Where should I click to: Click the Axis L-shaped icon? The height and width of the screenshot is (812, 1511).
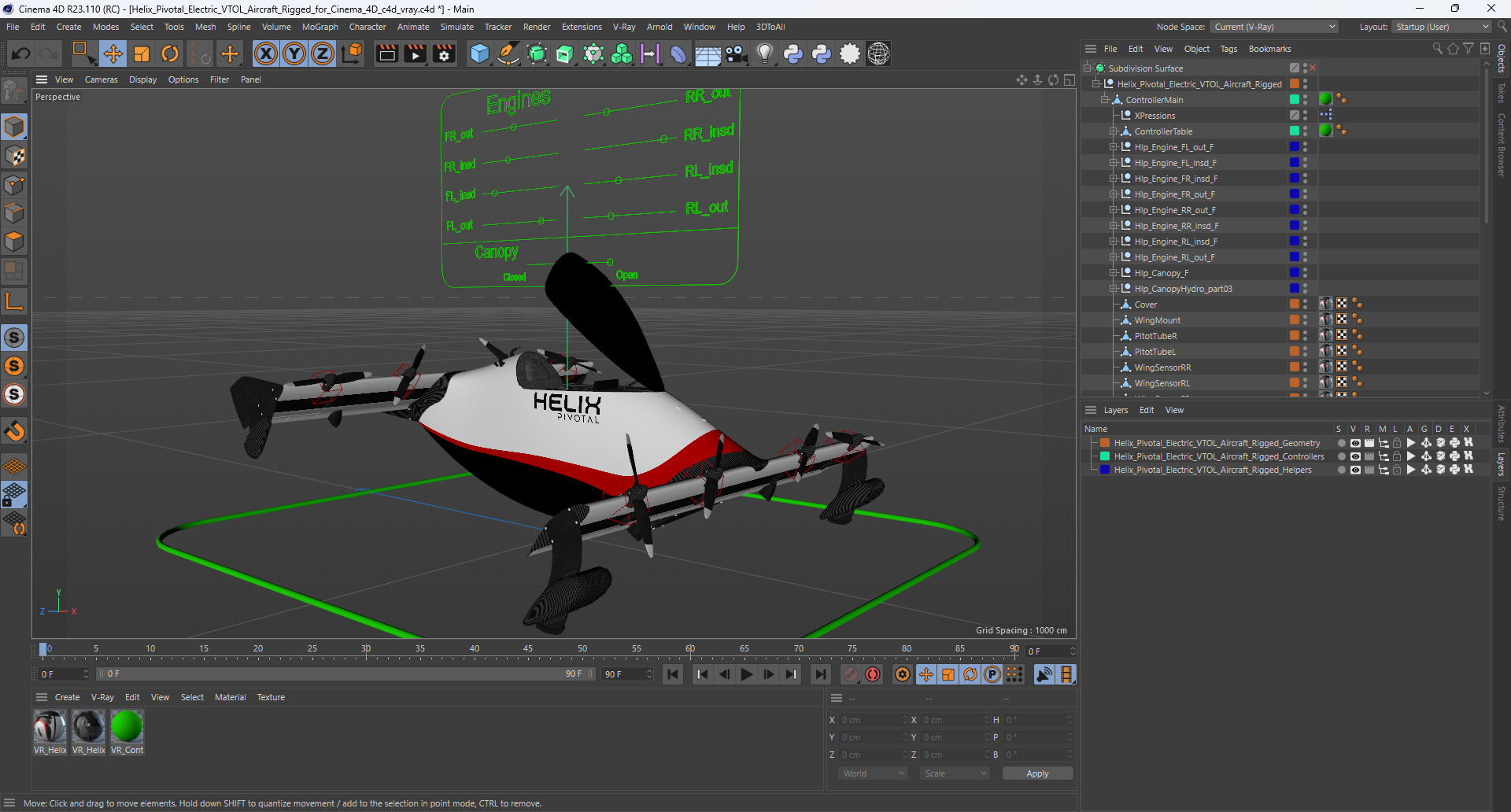[14, 301]
